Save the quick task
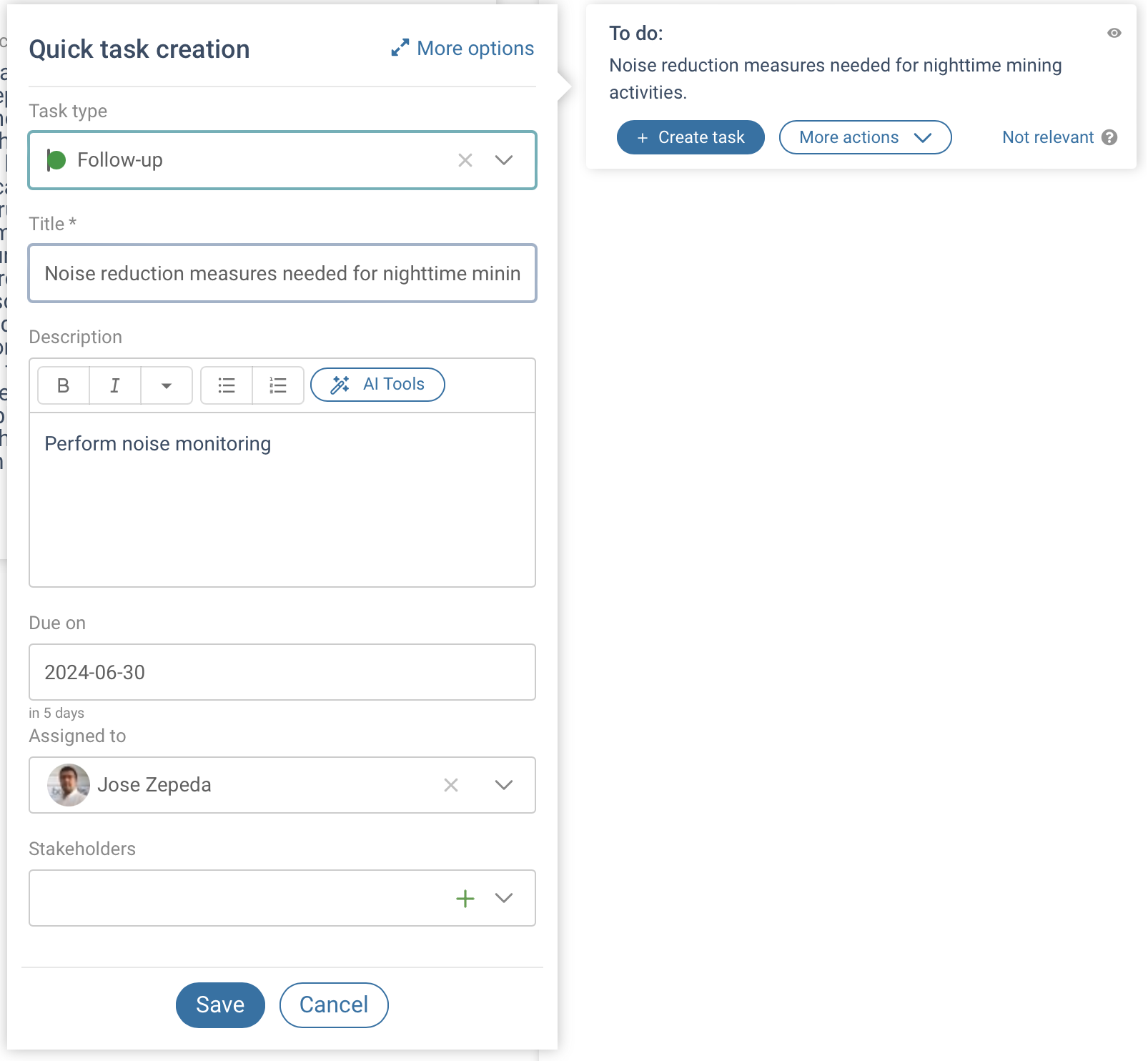The image size is (1148, 1061). pos(220,1005)
